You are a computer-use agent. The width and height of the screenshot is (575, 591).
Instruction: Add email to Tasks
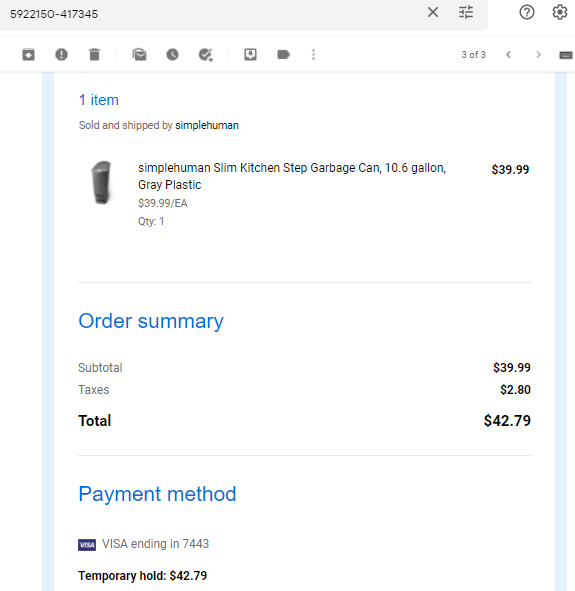point(206,55)
